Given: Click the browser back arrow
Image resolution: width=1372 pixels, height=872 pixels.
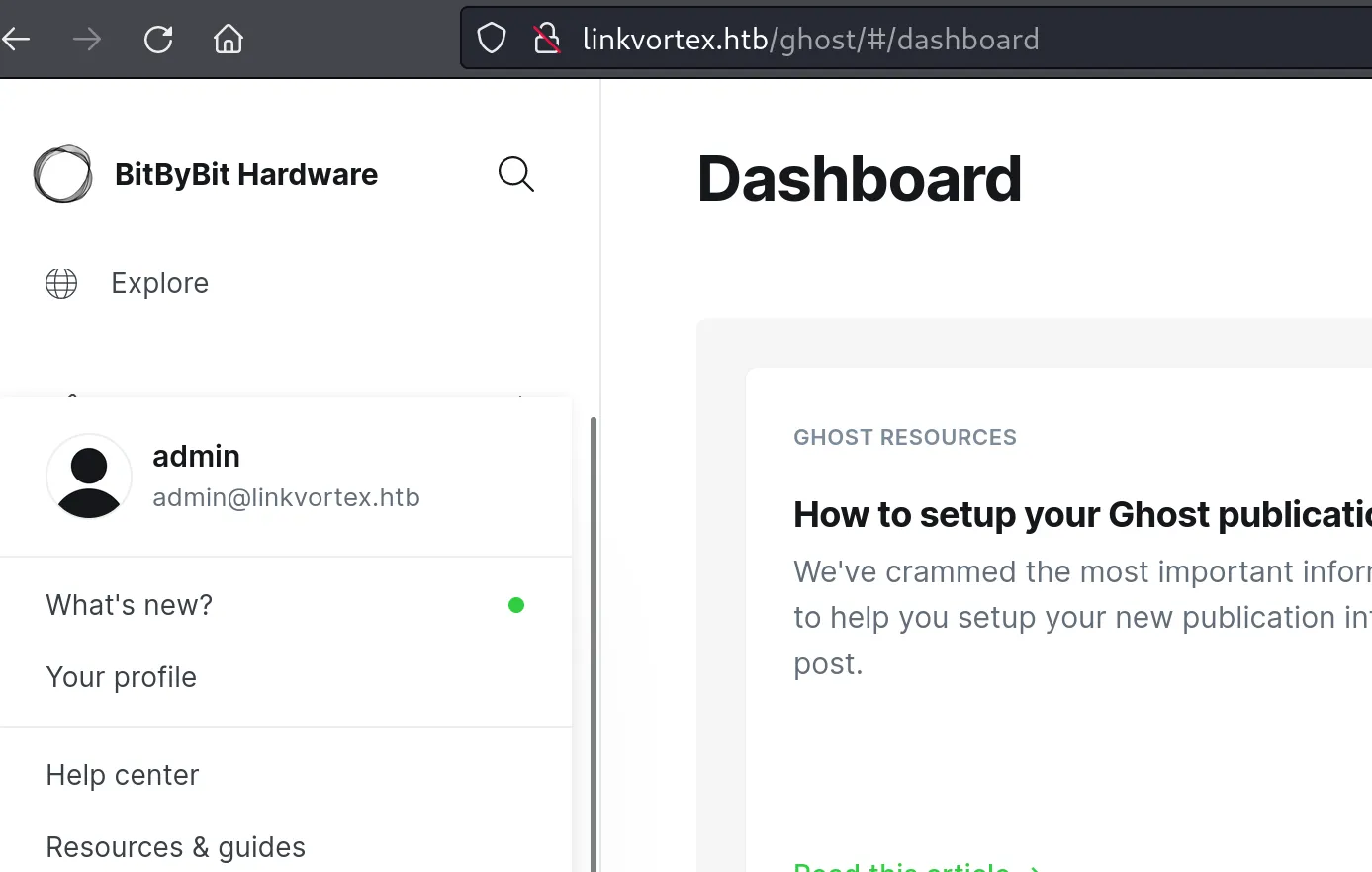Looking at the screenshot, I should tap(16, 40).
